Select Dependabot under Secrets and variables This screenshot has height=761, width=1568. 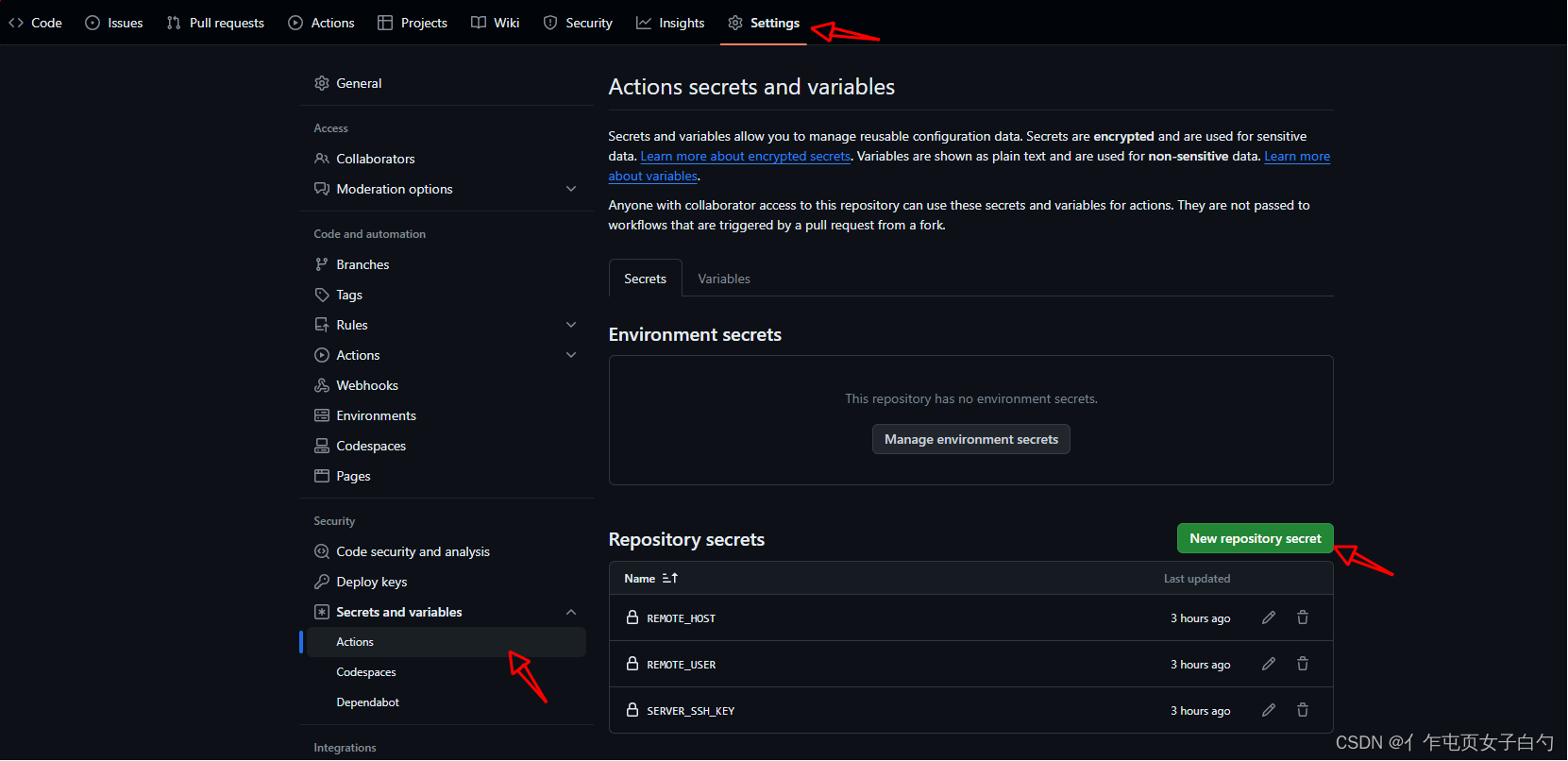click(x=447, y=702)
